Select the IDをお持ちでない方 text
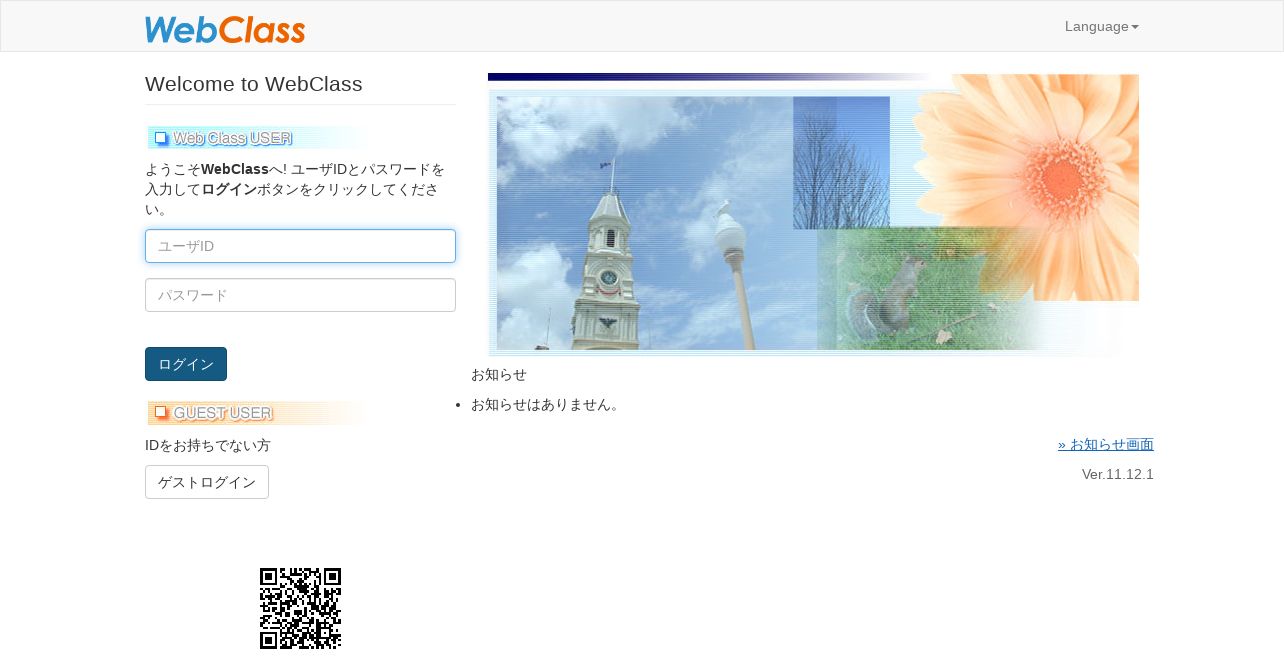The width and height of the screenshot is (1284, 659). pos(208,445)
